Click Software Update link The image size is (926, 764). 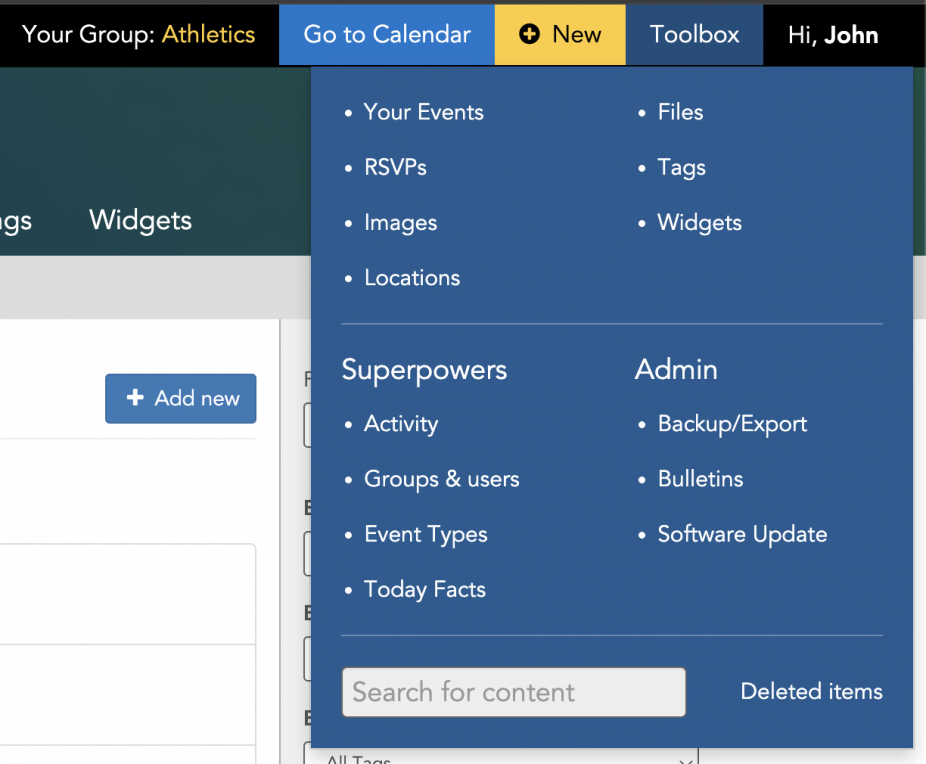coord(742,534)
